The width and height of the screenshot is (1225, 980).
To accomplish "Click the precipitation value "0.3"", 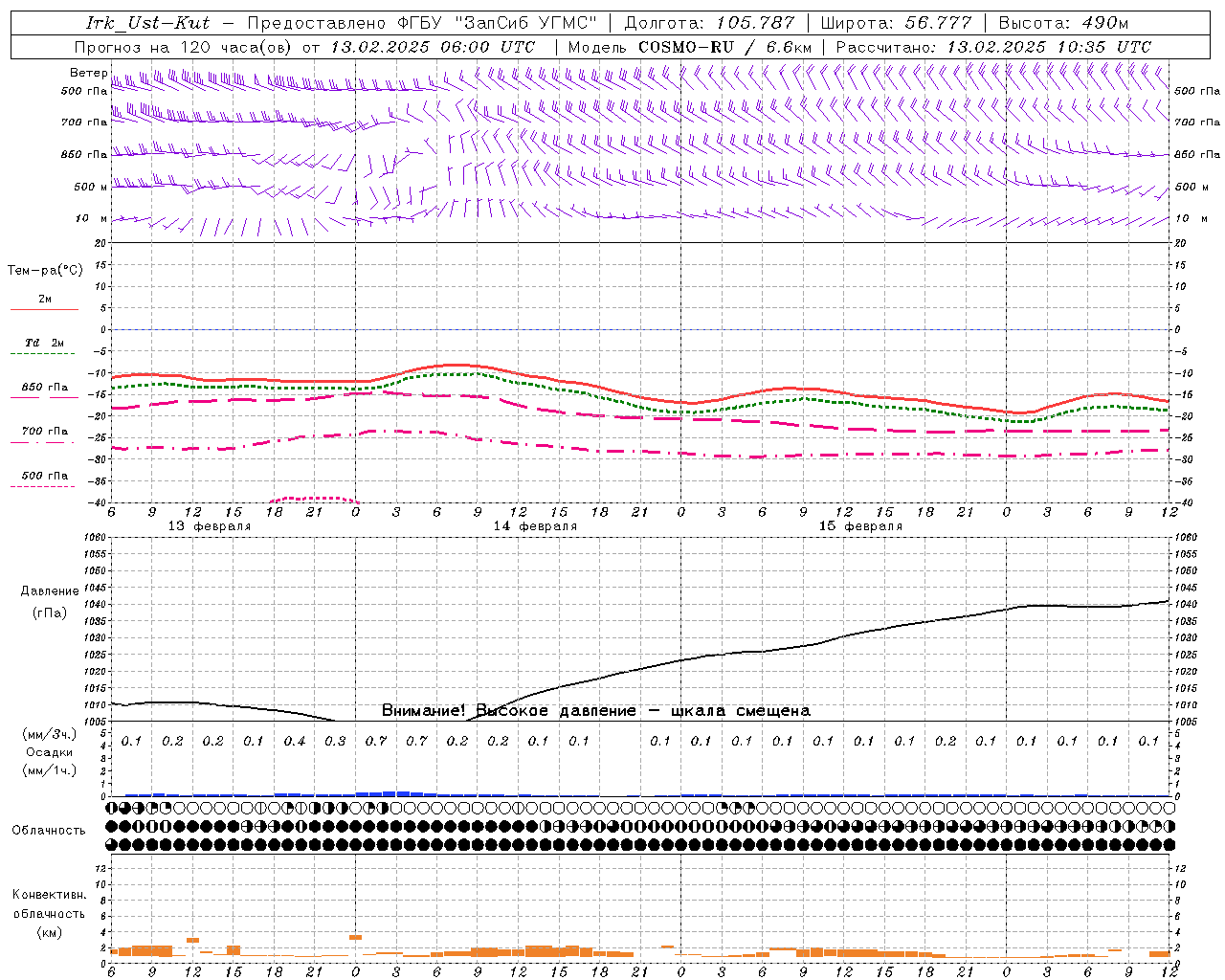I will point(335,741).
